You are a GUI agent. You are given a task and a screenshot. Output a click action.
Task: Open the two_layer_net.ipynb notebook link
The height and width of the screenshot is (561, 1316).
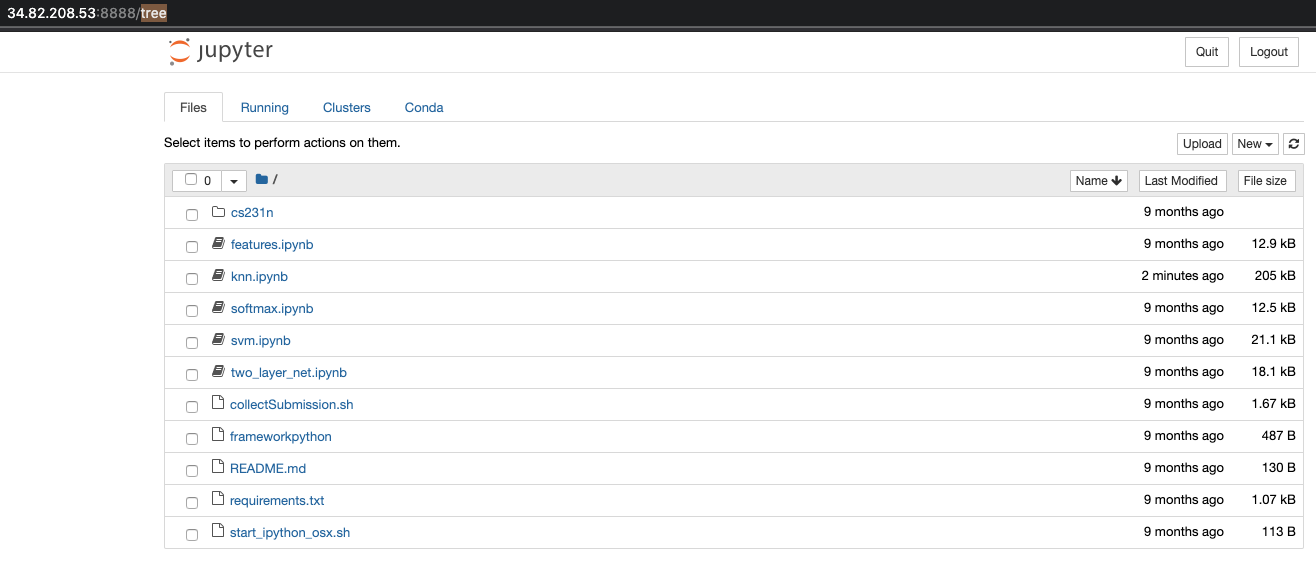tap(288, 372)
